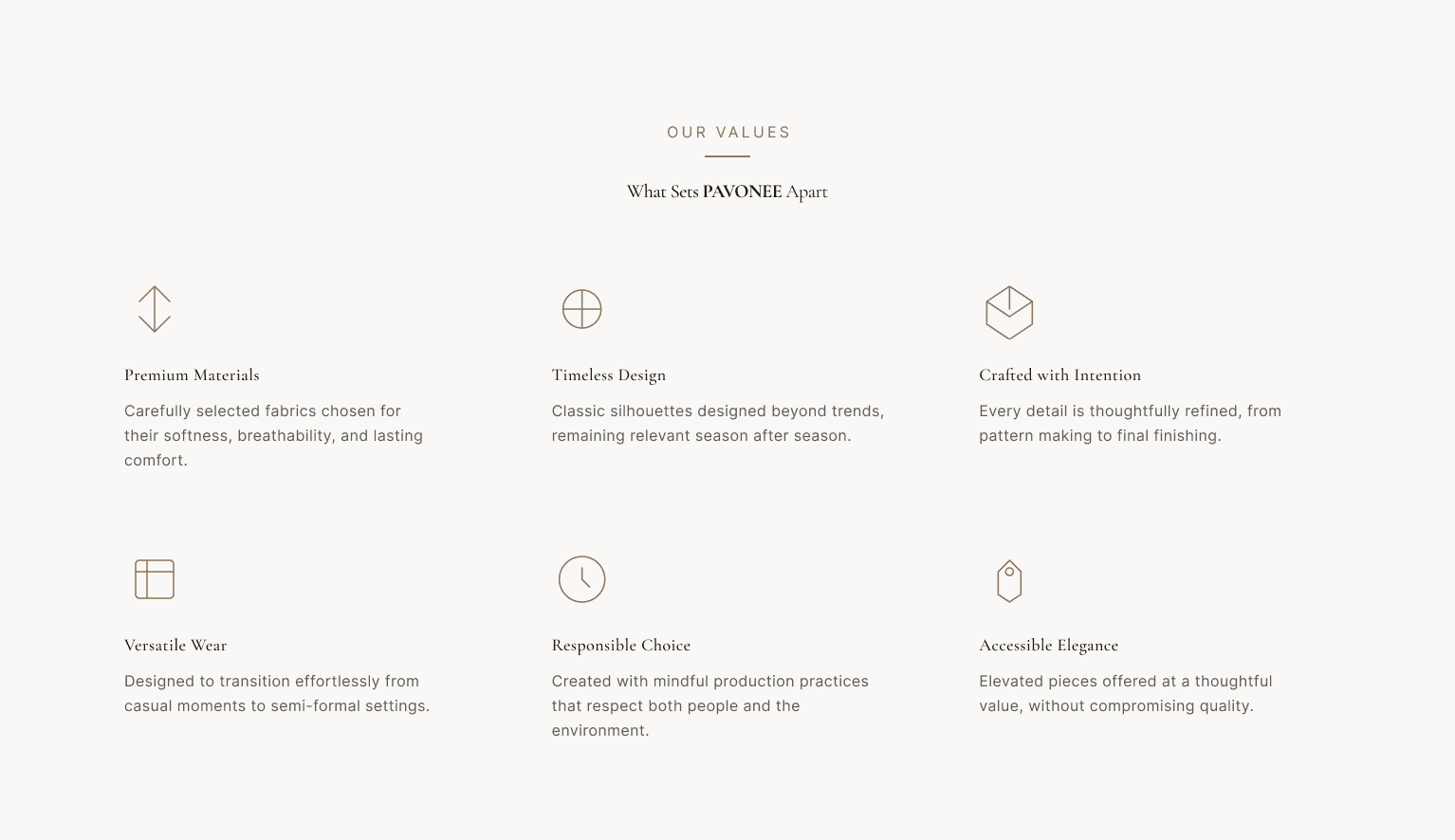Click the Responsible Choice heading
This screenshot has width=1455, height=840.
point(620,646)
